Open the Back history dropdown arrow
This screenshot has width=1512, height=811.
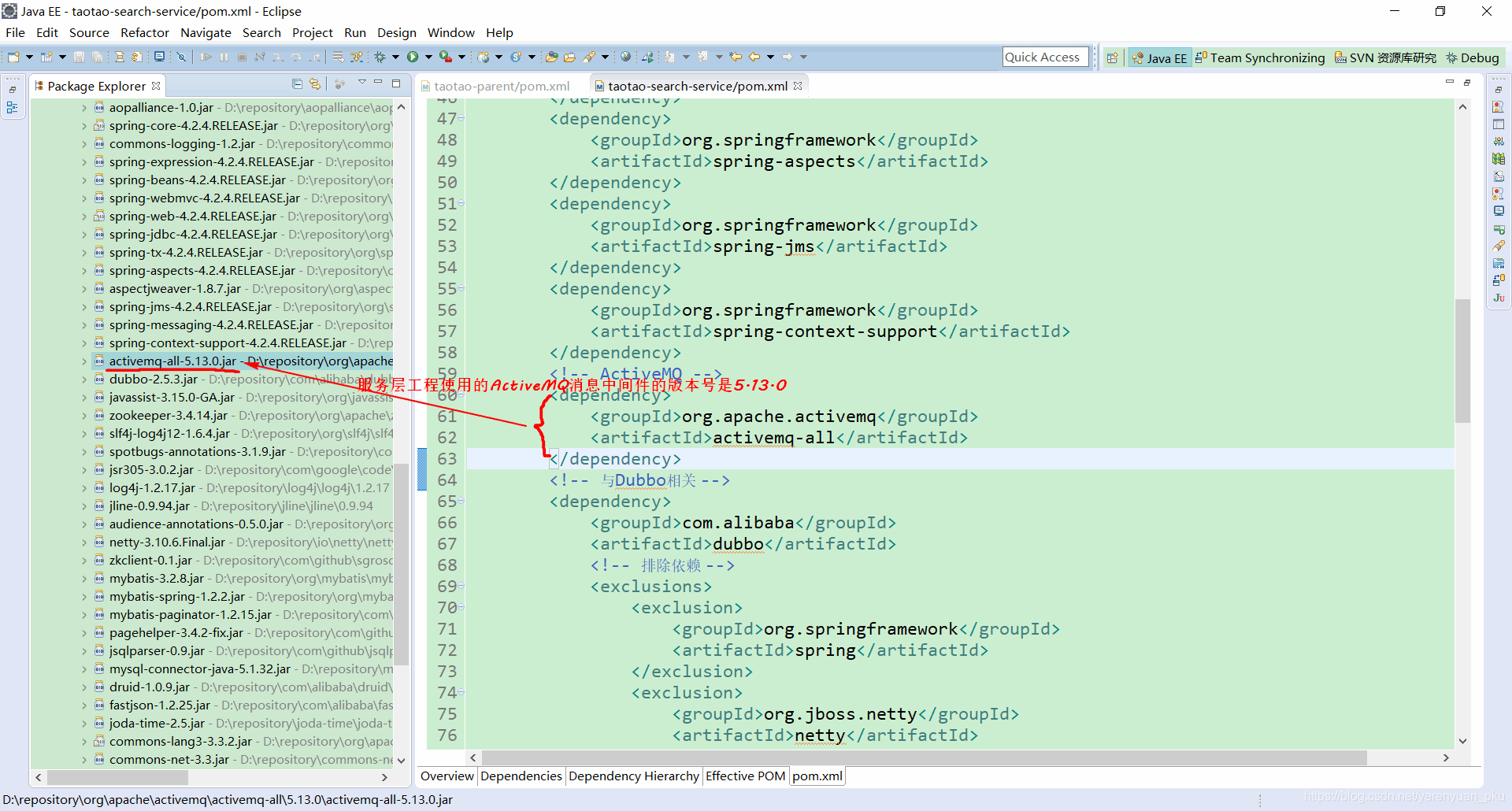click(770, 57)
